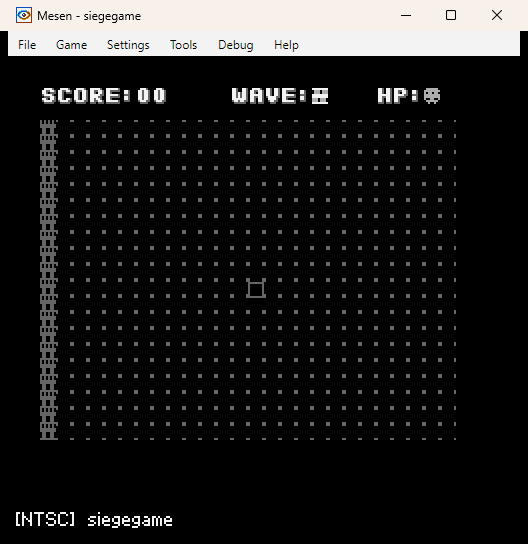This screenshot has height=544, width=528.
Task: Click the square cursor in the game grid
Action: coord(256,288)
